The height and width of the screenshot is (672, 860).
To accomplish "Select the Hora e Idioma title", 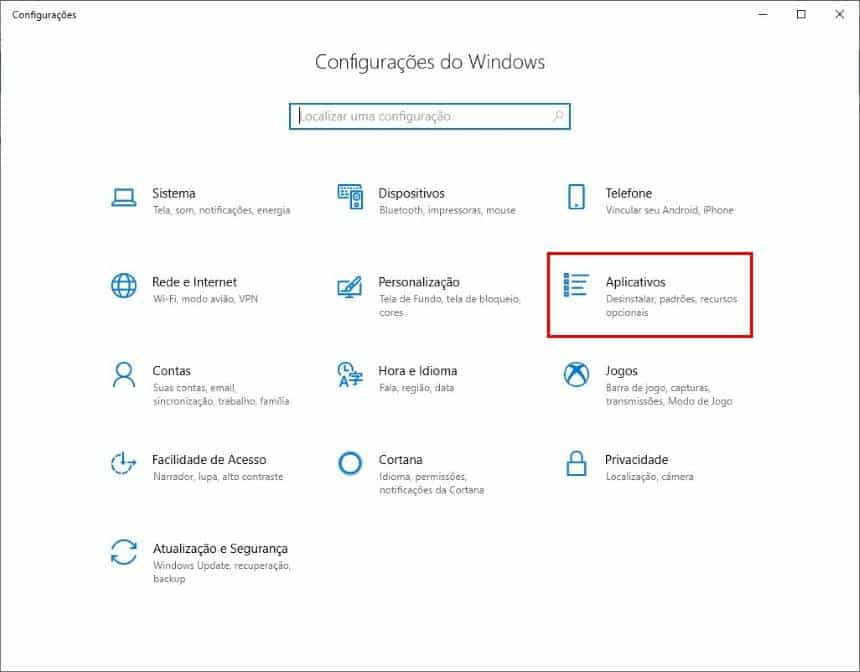I will point(418,371).
